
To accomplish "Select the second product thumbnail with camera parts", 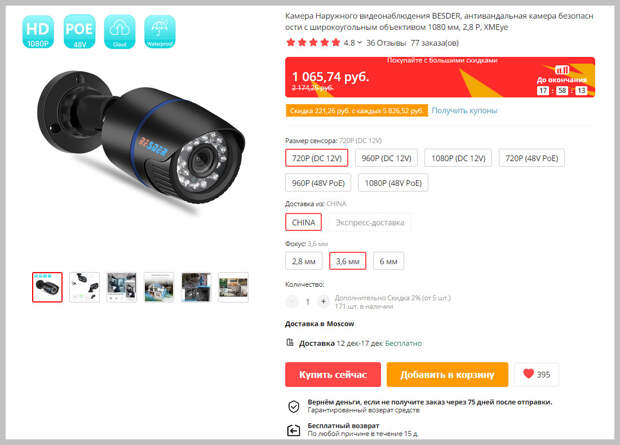I will pyautogui.click(x=84, y=287).
